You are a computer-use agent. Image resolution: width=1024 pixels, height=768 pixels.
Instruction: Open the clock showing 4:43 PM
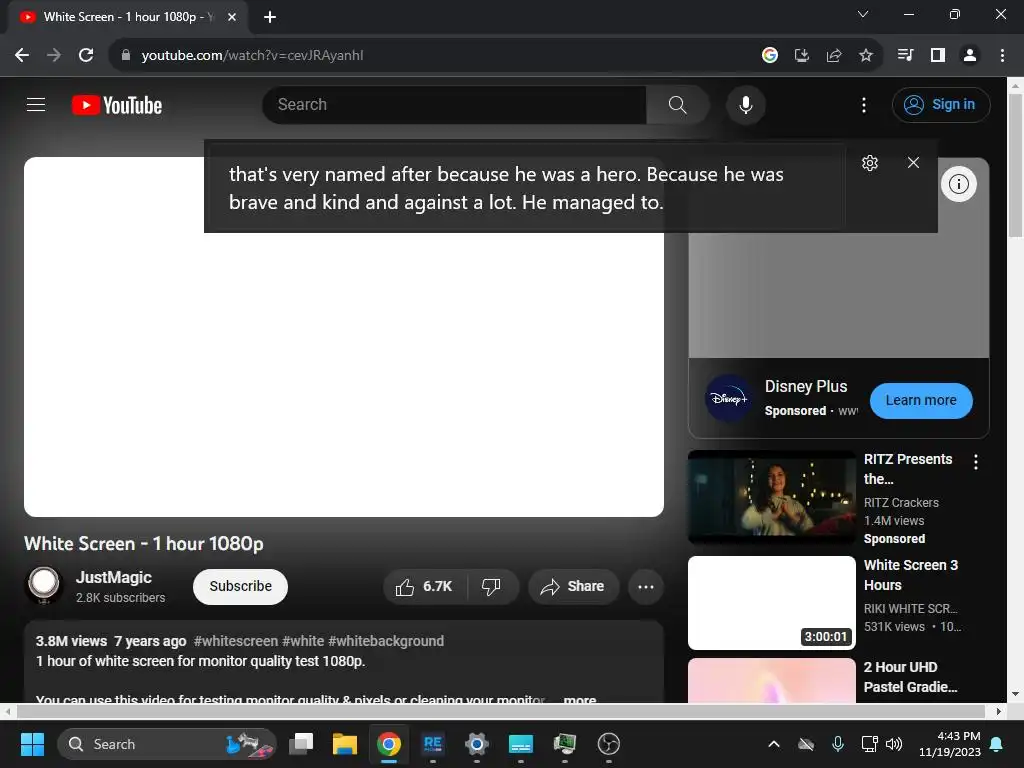pyautogui.click(x=949, y=744)
